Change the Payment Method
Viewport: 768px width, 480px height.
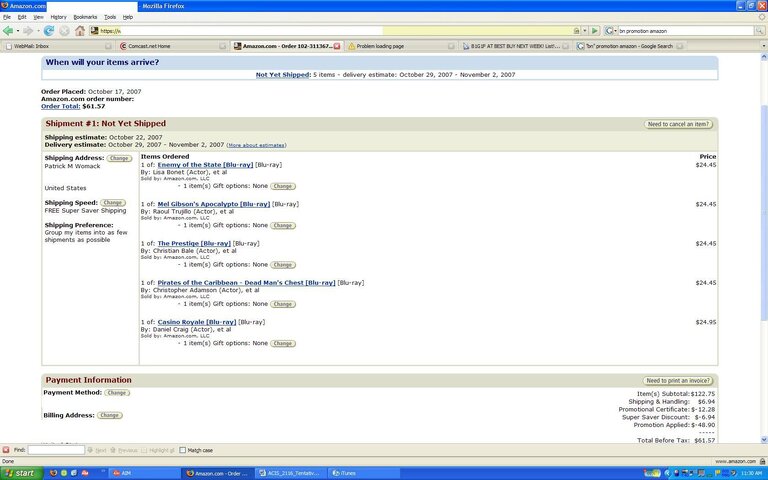[x=117, y=393]
